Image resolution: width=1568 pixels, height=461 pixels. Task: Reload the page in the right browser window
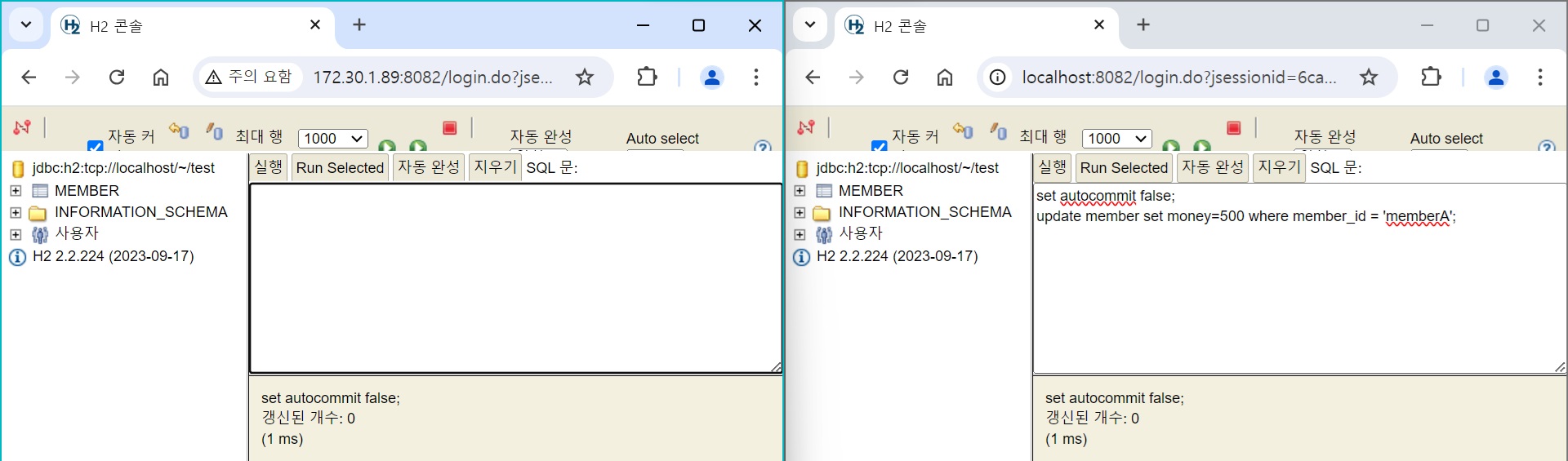[901, 77]
